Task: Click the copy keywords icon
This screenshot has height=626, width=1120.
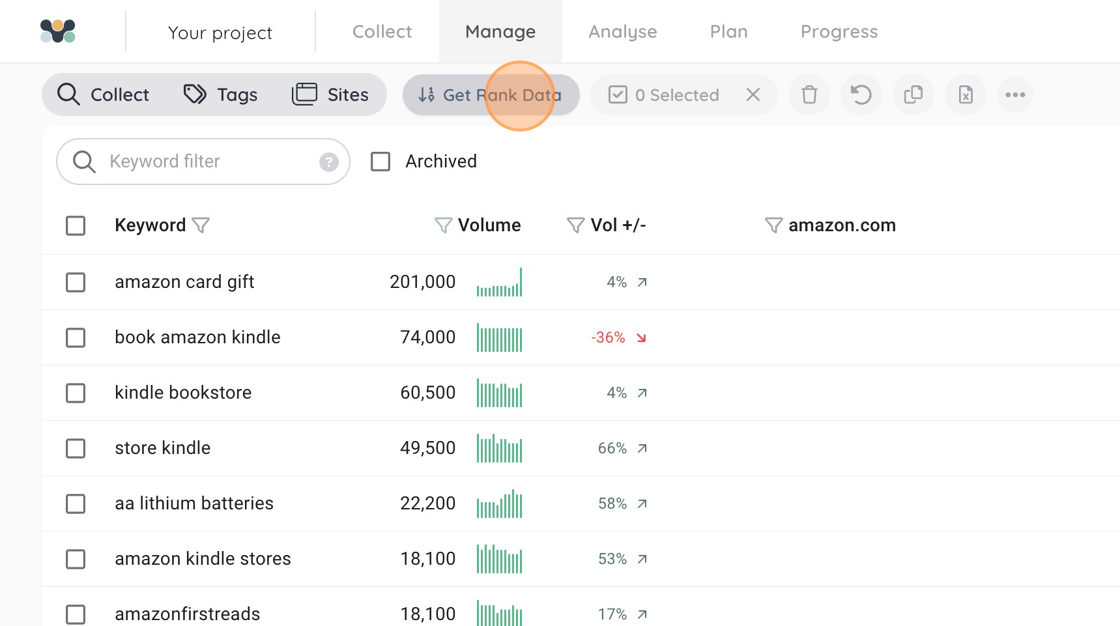Action: pos(914,94)
